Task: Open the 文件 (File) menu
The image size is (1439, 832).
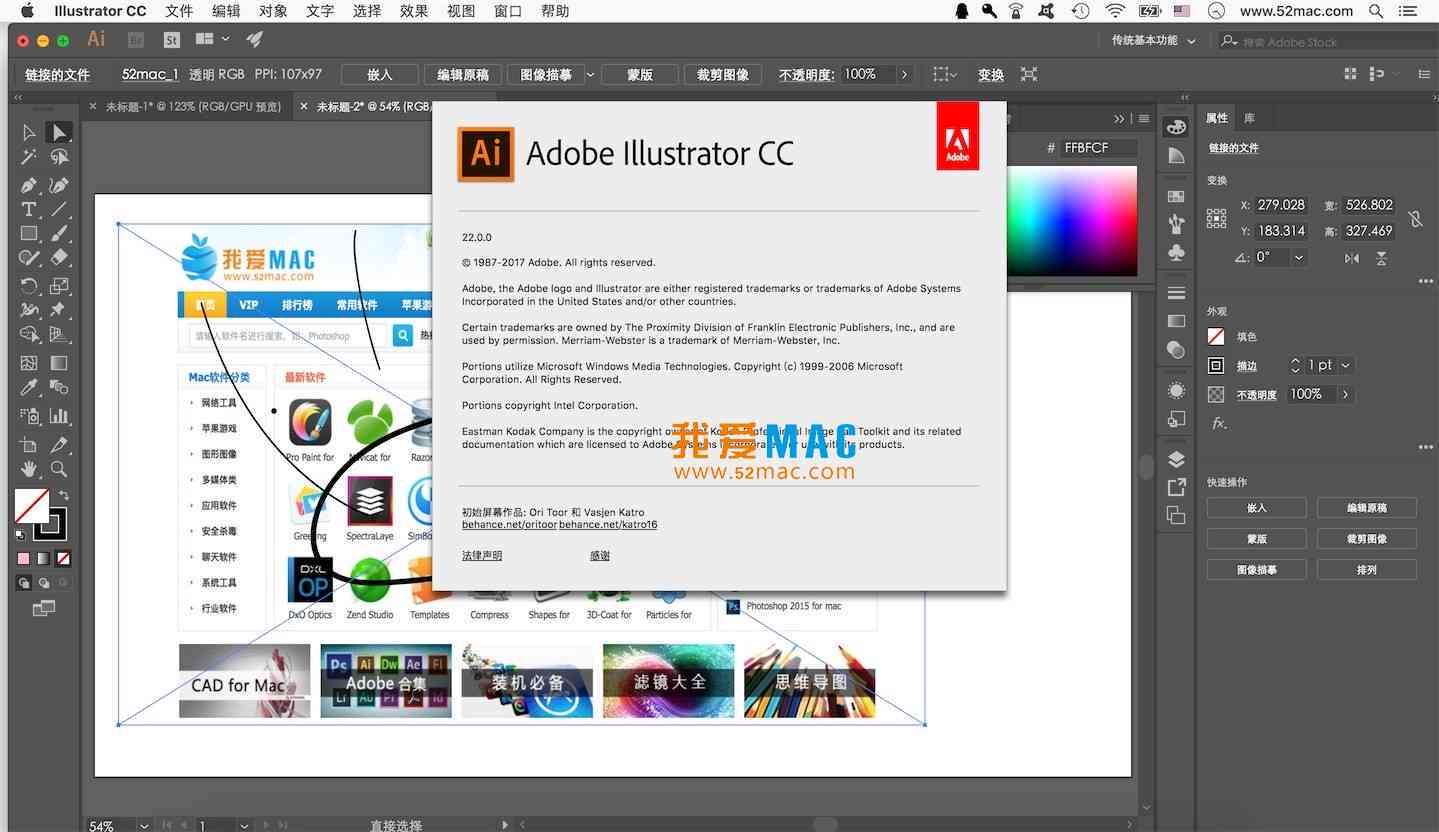Action: 179,11
